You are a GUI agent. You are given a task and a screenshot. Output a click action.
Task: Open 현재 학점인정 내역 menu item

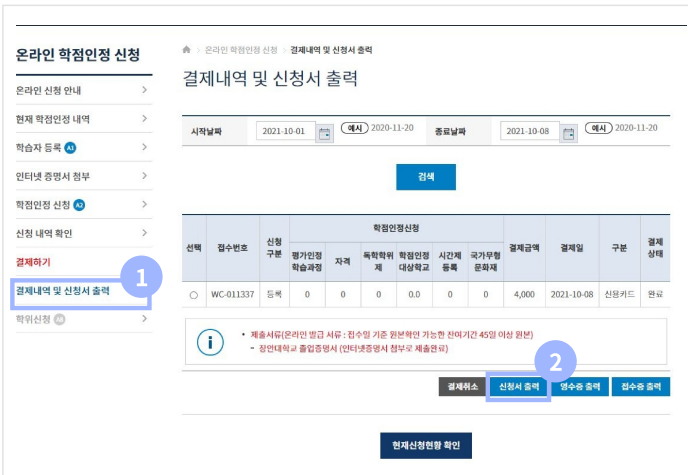[x=84, y=119]
